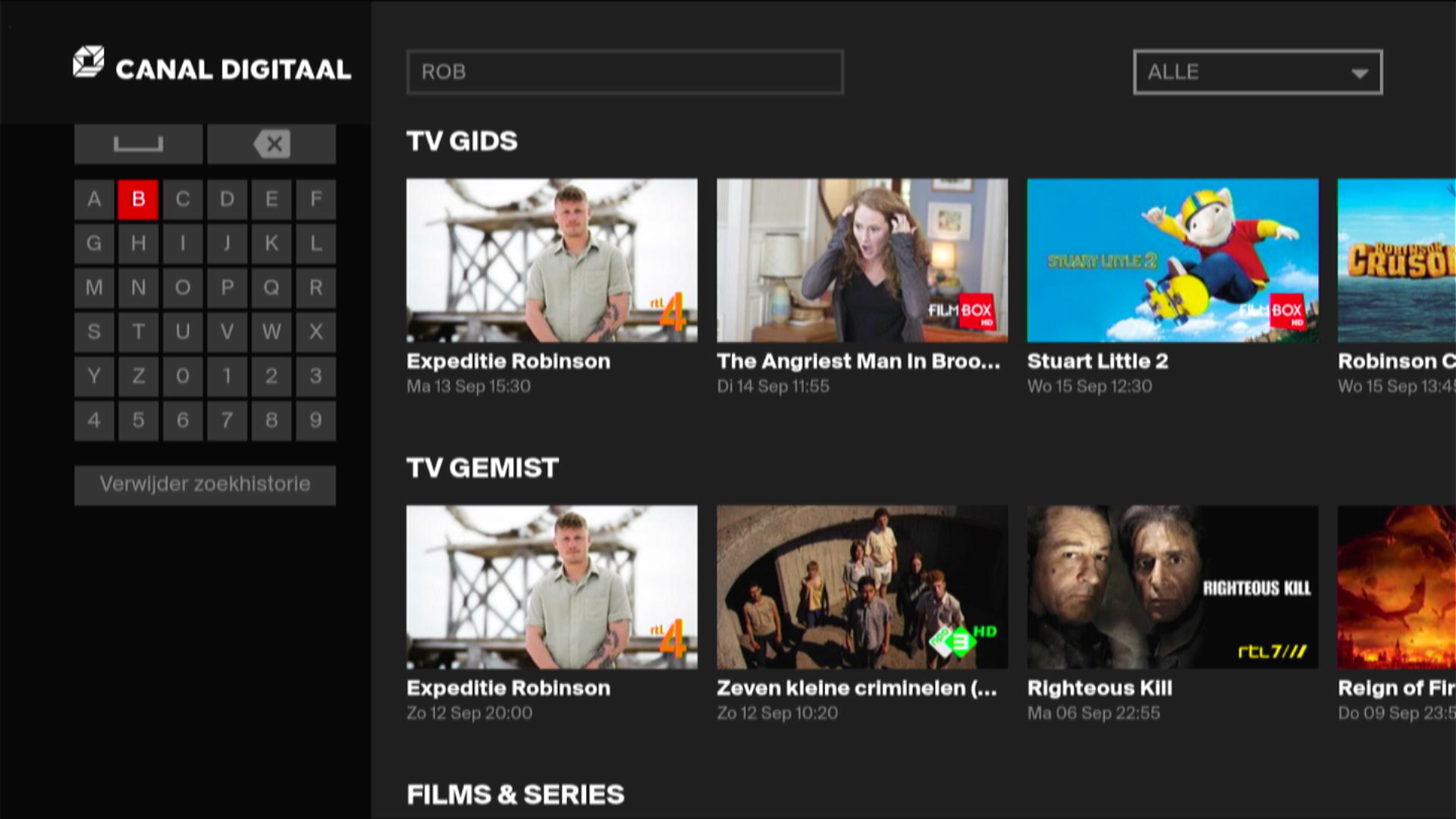Select the letter A on the virtual keyboard
Viewport: 1456px width, 819px height.
[94, 199]
